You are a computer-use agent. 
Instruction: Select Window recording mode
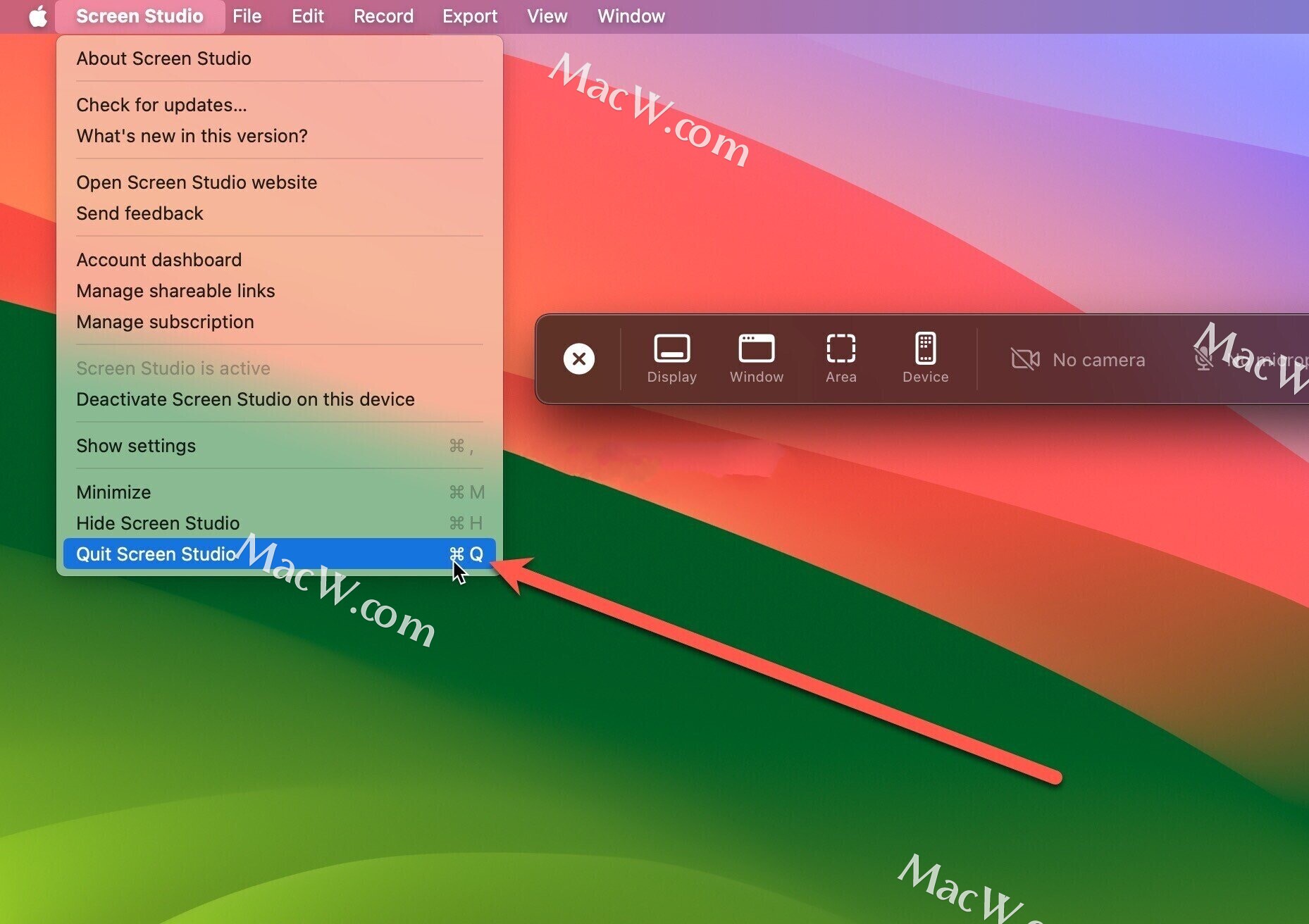[757, 358]
